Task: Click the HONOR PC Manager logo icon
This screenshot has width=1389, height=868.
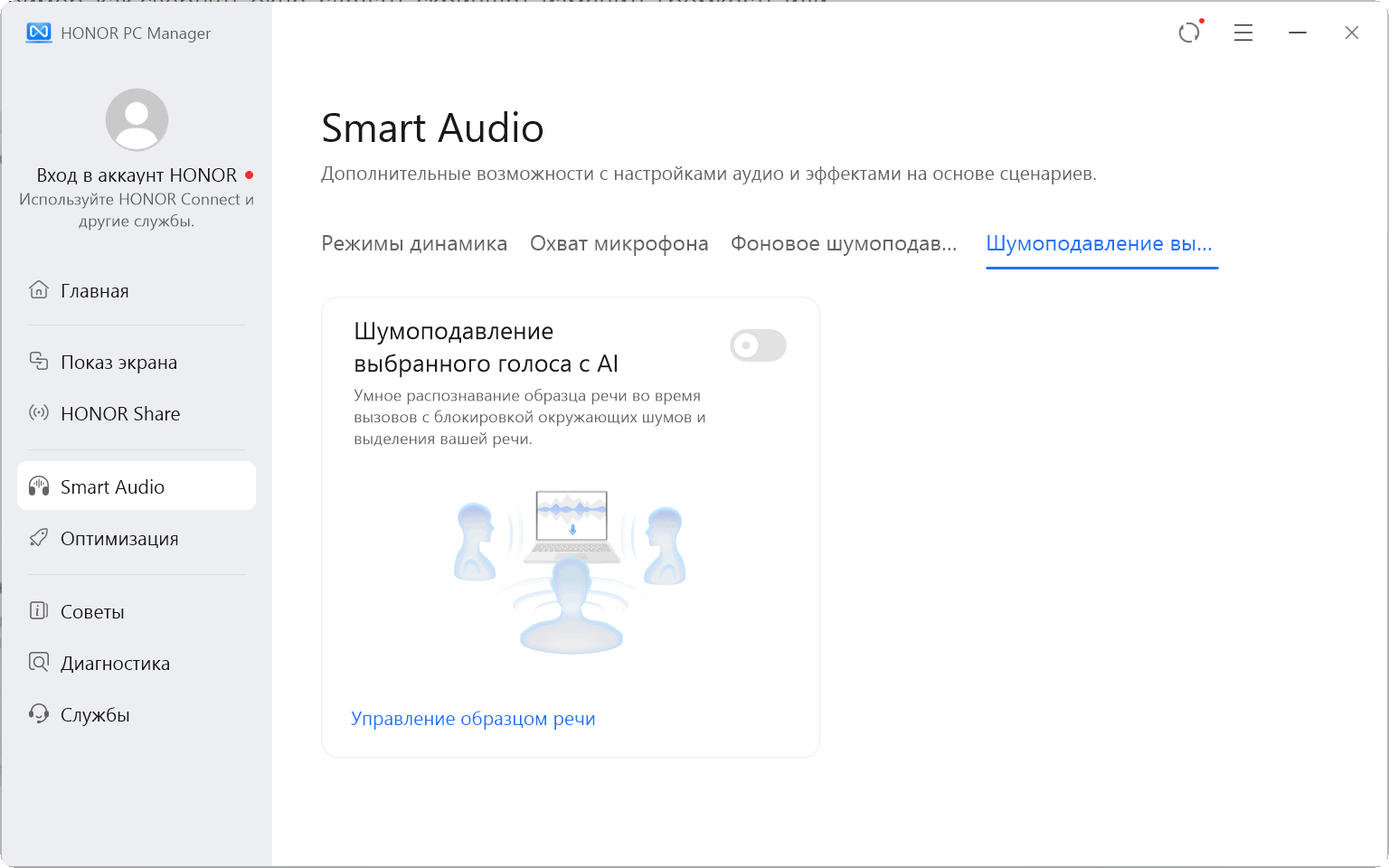Action: pyautogui.click(x=39, y=33)
